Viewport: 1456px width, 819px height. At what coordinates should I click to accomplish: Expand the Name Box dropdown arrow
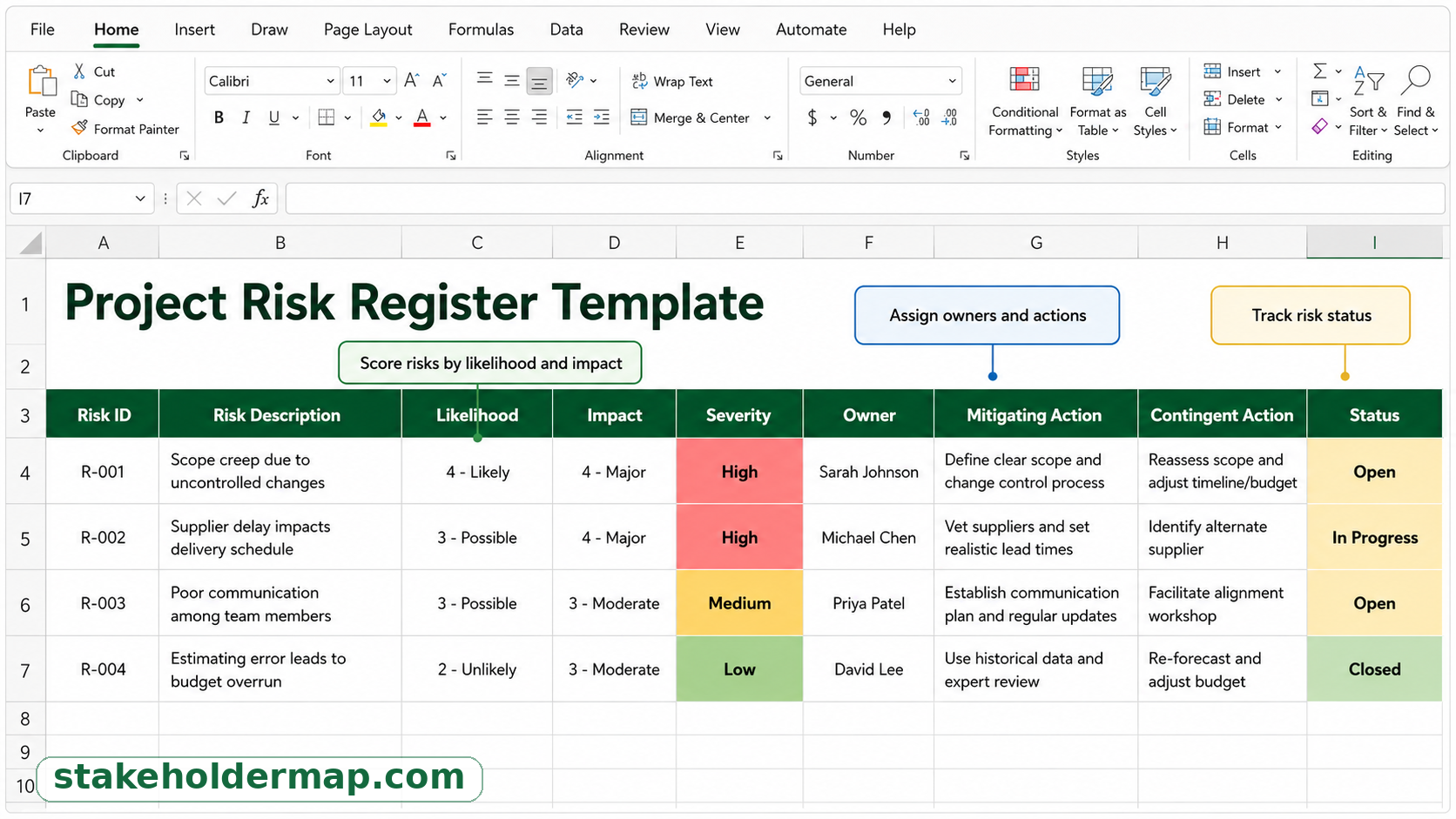click(x=139, y=198)
